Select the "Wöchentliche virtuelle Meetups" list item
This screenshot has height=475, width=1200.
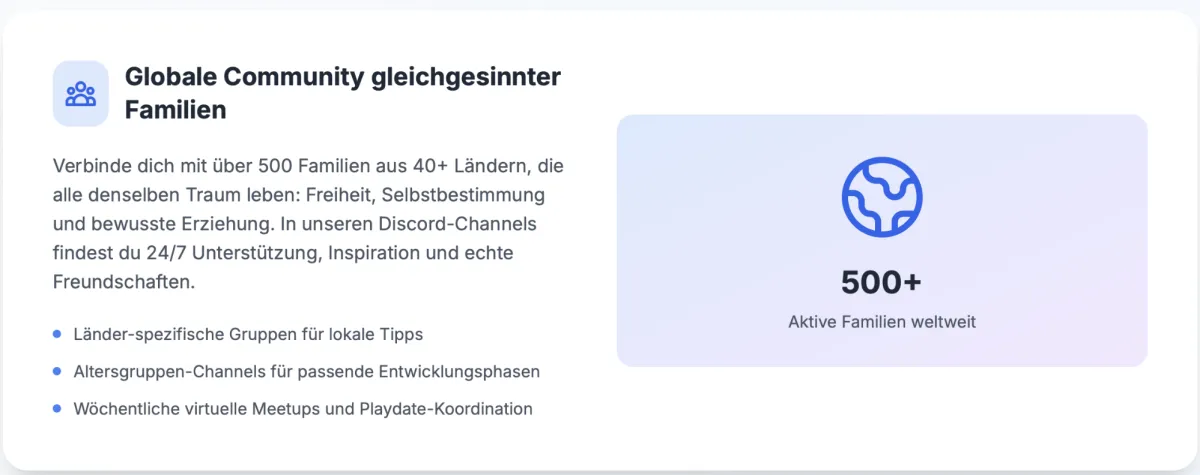click(303, 408)
